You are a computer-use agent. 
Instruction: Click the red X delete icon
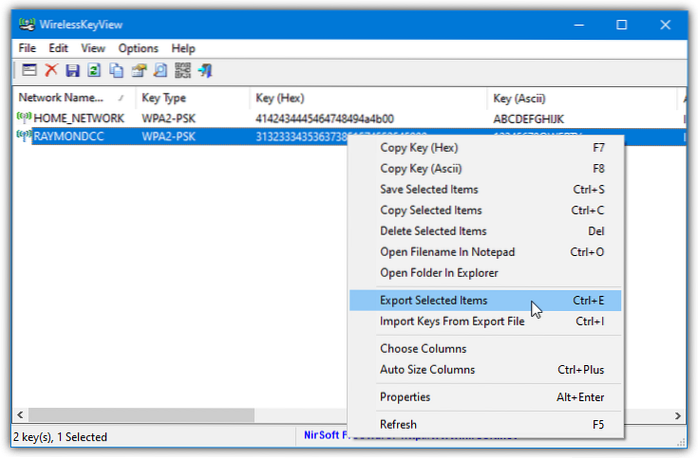tap(51, 70)
